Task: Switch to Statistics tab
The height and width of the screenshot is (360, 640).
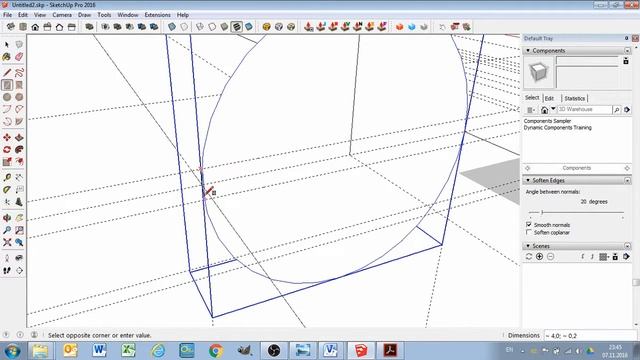Action: pos(575,98)
